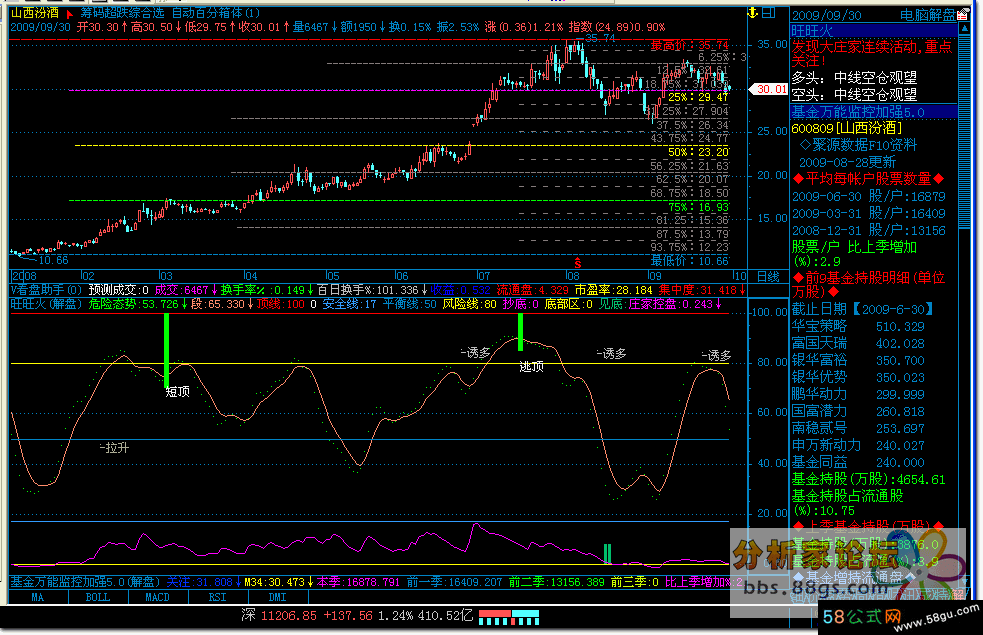Switch to the BOLL indicator tab
983x635 pixels.
(98, 597)
